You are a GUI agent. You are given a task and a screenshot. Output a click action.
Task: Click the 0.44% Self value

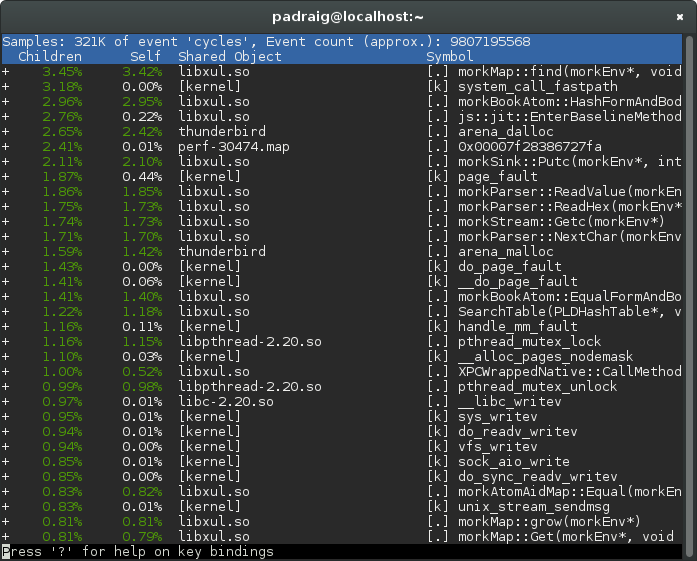142,176
